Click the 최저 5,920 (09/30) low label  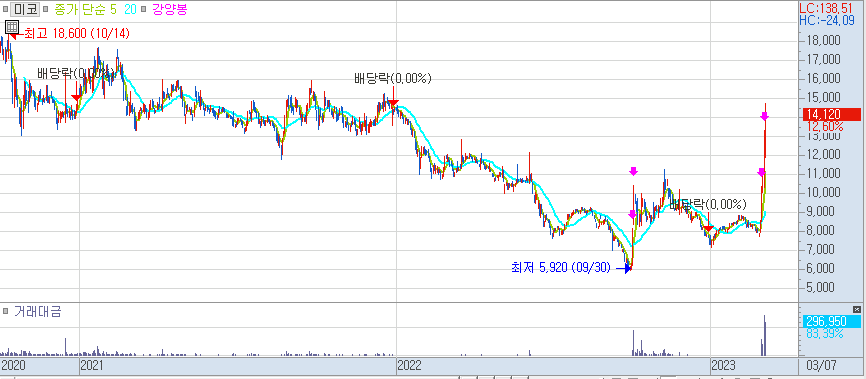(561, 269)
